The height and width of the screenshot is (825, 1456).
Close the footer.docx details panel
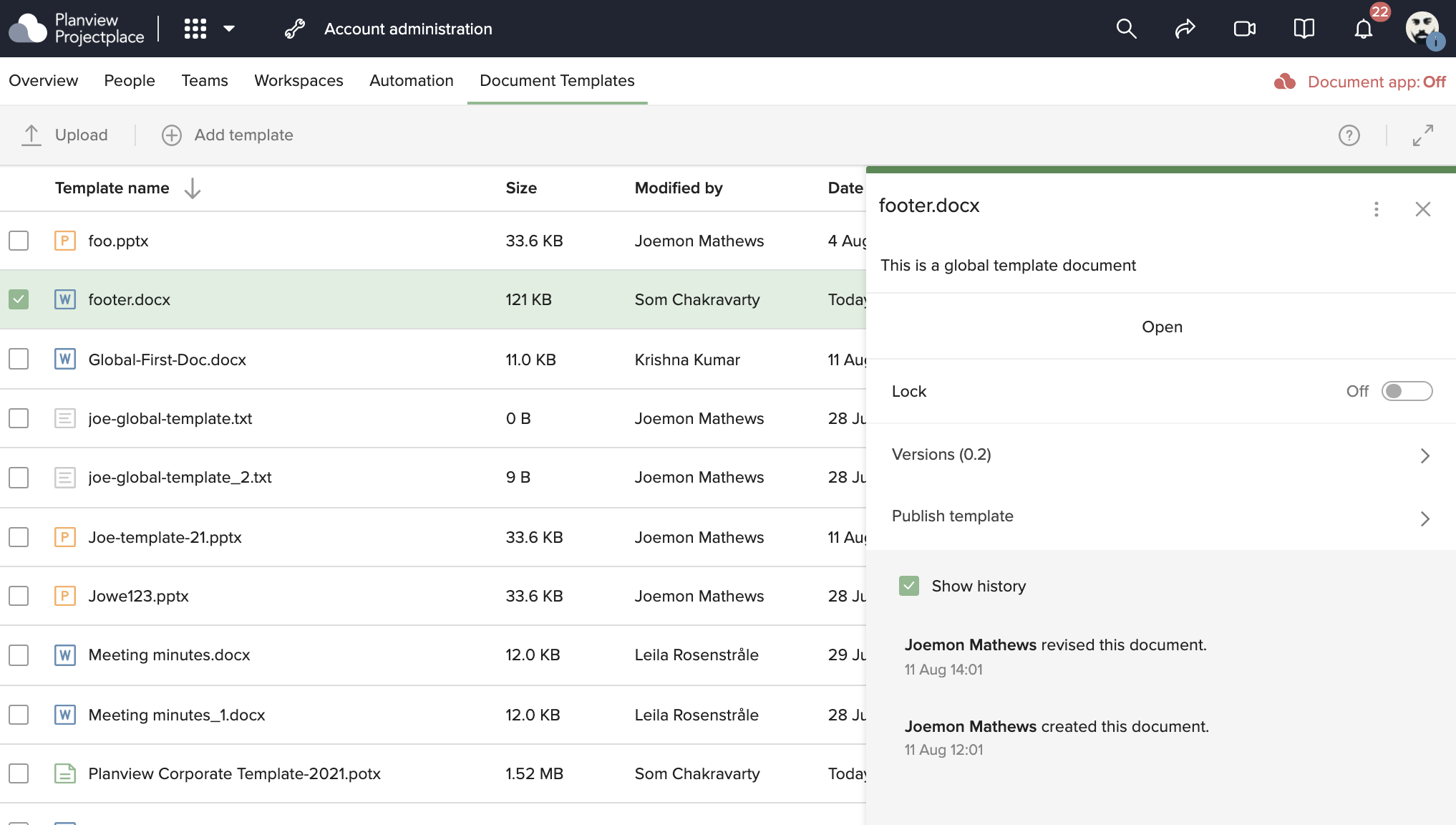(x=1423, y=209)
